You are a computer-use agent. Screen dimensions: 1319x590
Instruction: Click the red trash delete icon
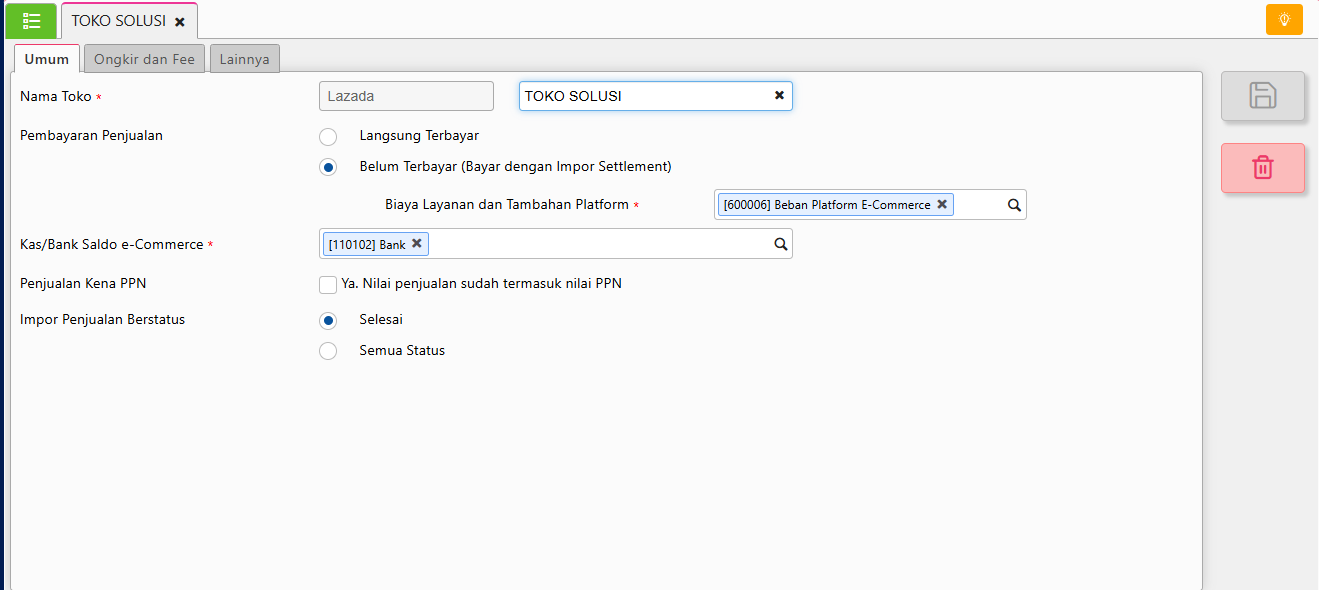1262,168
